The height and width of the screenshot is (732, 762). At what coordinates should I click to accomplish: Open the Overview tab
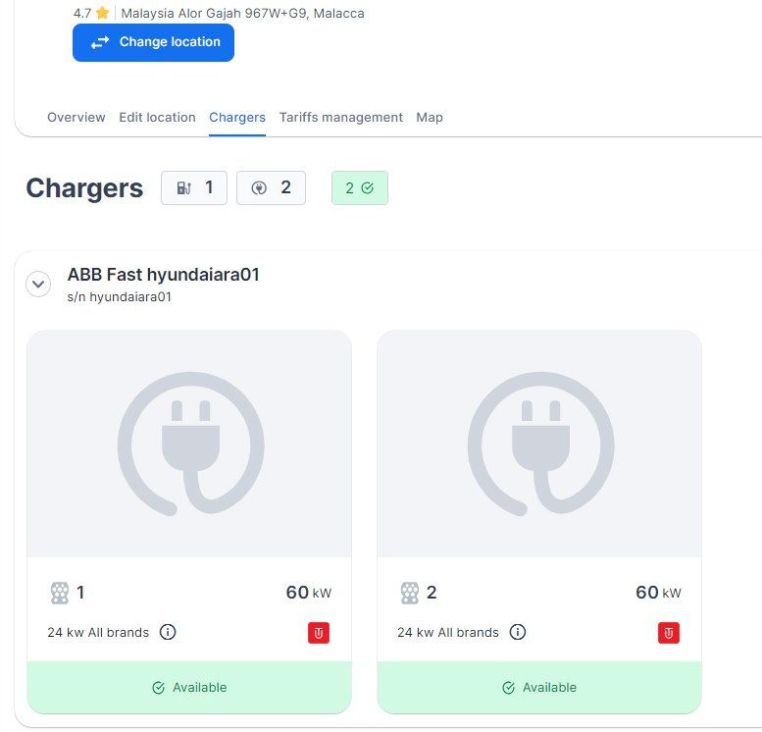(x=76, y=117)
